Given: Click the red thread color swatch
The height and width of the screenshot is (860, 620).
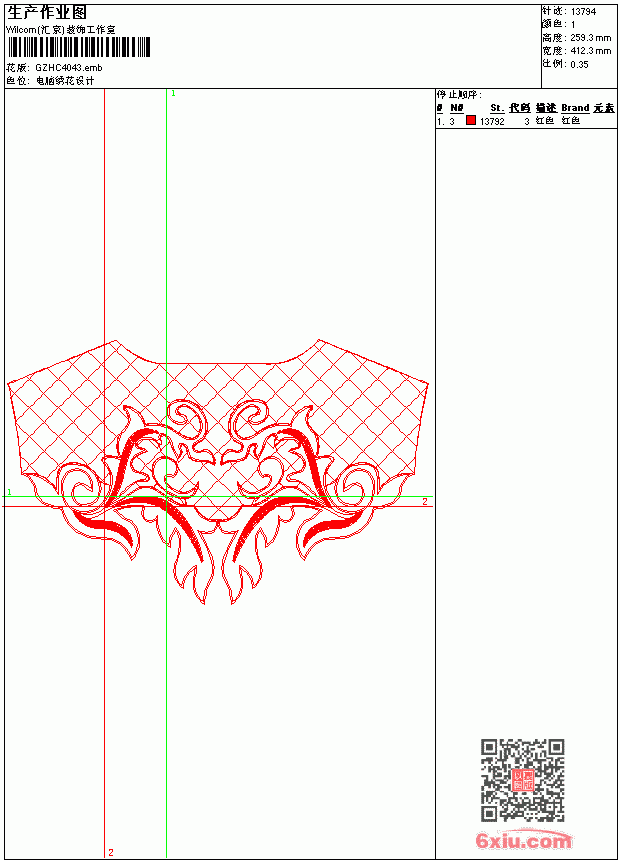Looking at the screenshot, I should (471, 120).
